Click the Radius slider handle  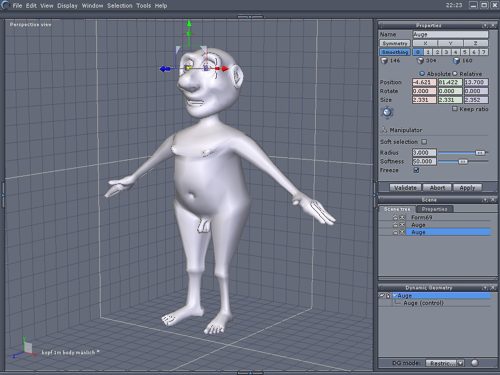click(480, 153)
